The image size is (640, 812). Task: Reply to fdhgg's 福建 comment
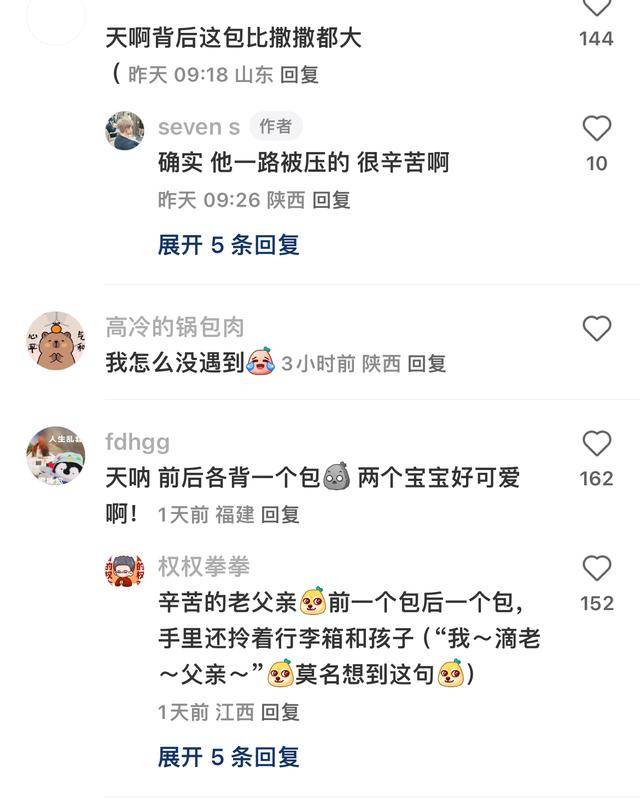(x=280, y=515)
